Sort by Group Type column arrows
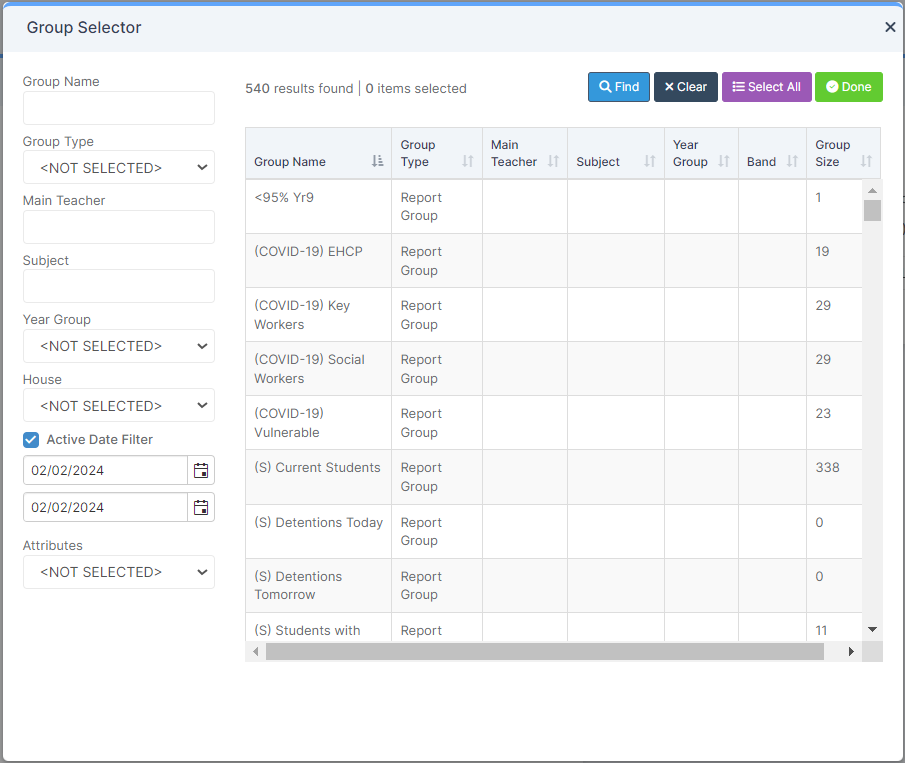The height and width of the screenshot is (763, 905). [x=468, y=161]
